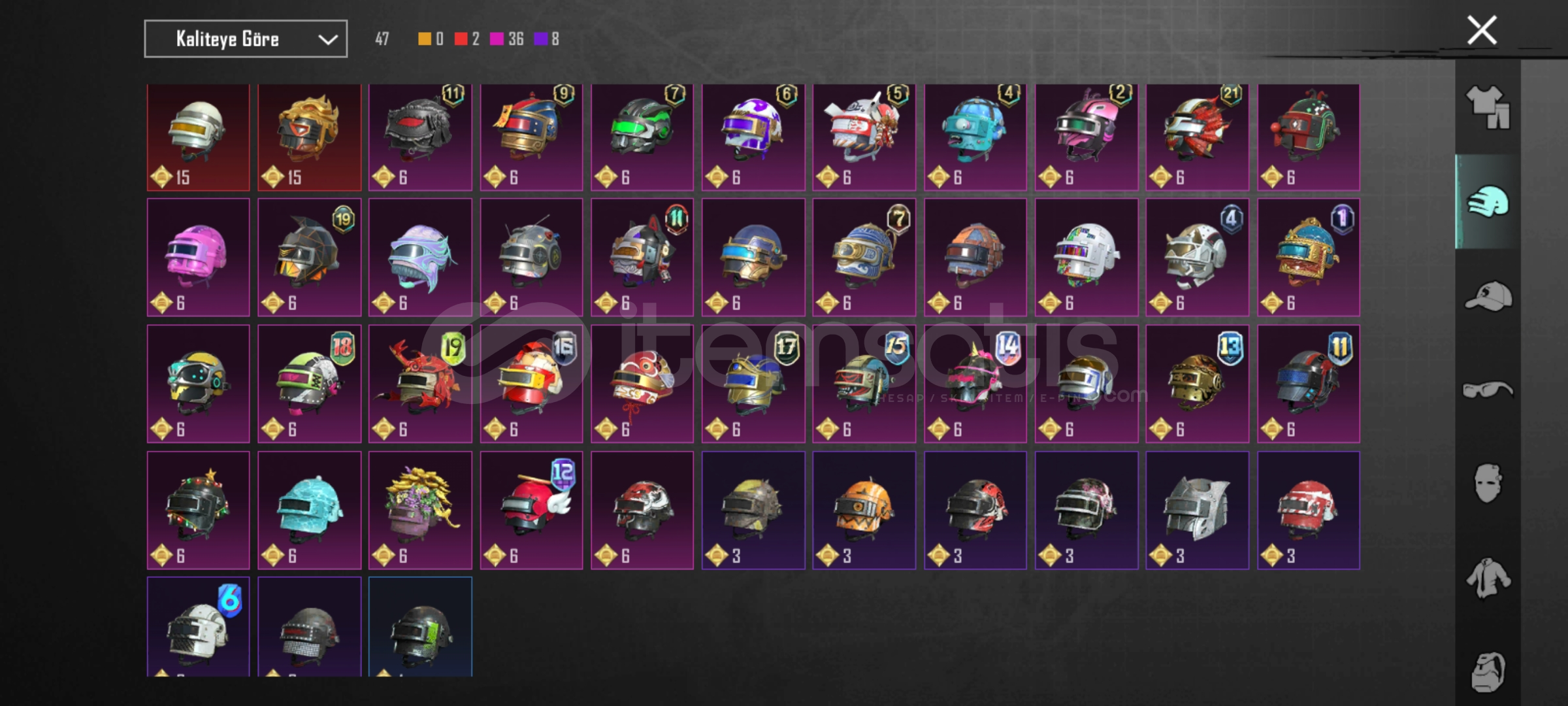Select the white helmet with yellow visor
1568x706 pixels.
(199, 137)
